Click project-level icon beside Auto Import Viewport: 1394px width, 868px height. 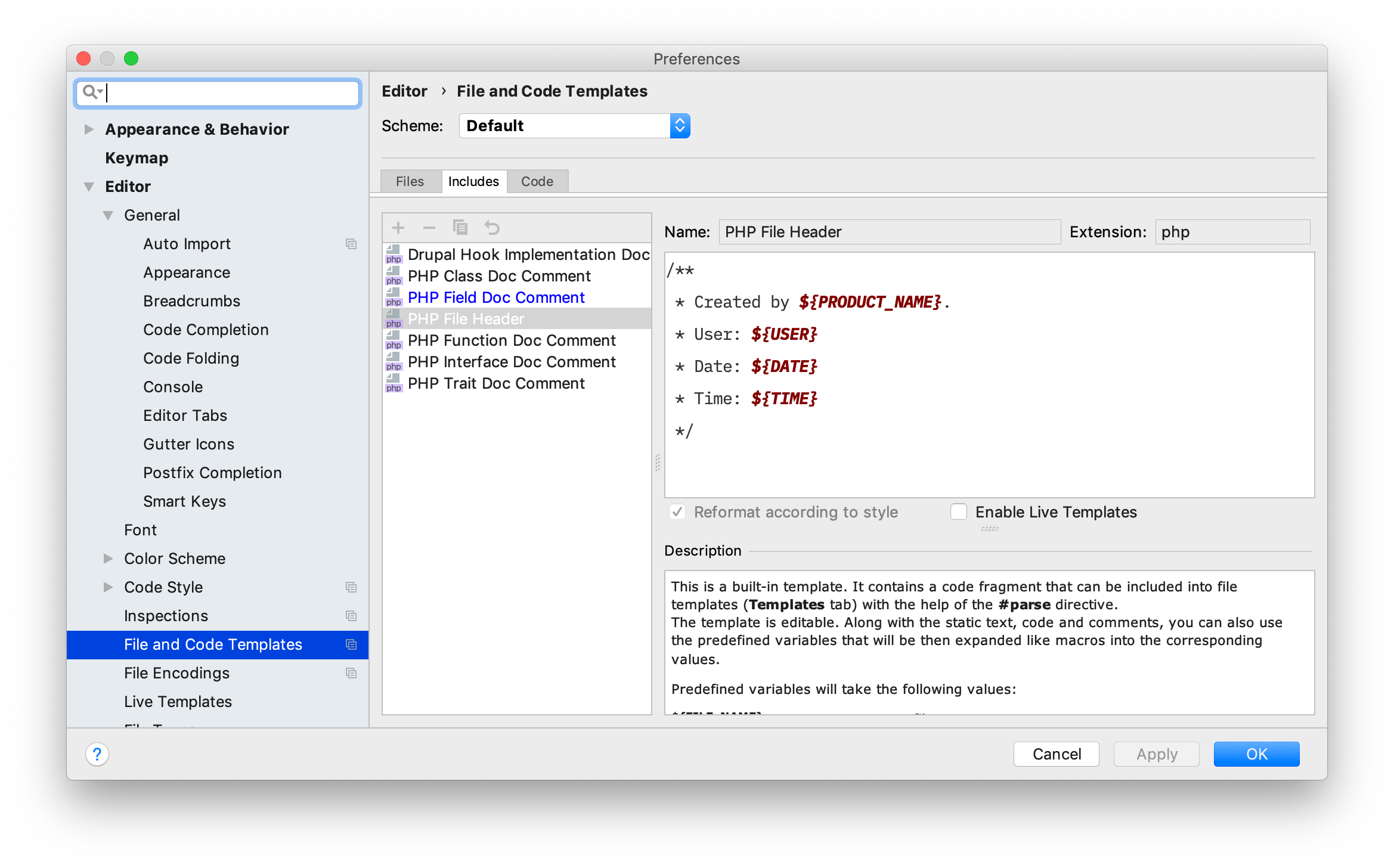tap(351, 244)
